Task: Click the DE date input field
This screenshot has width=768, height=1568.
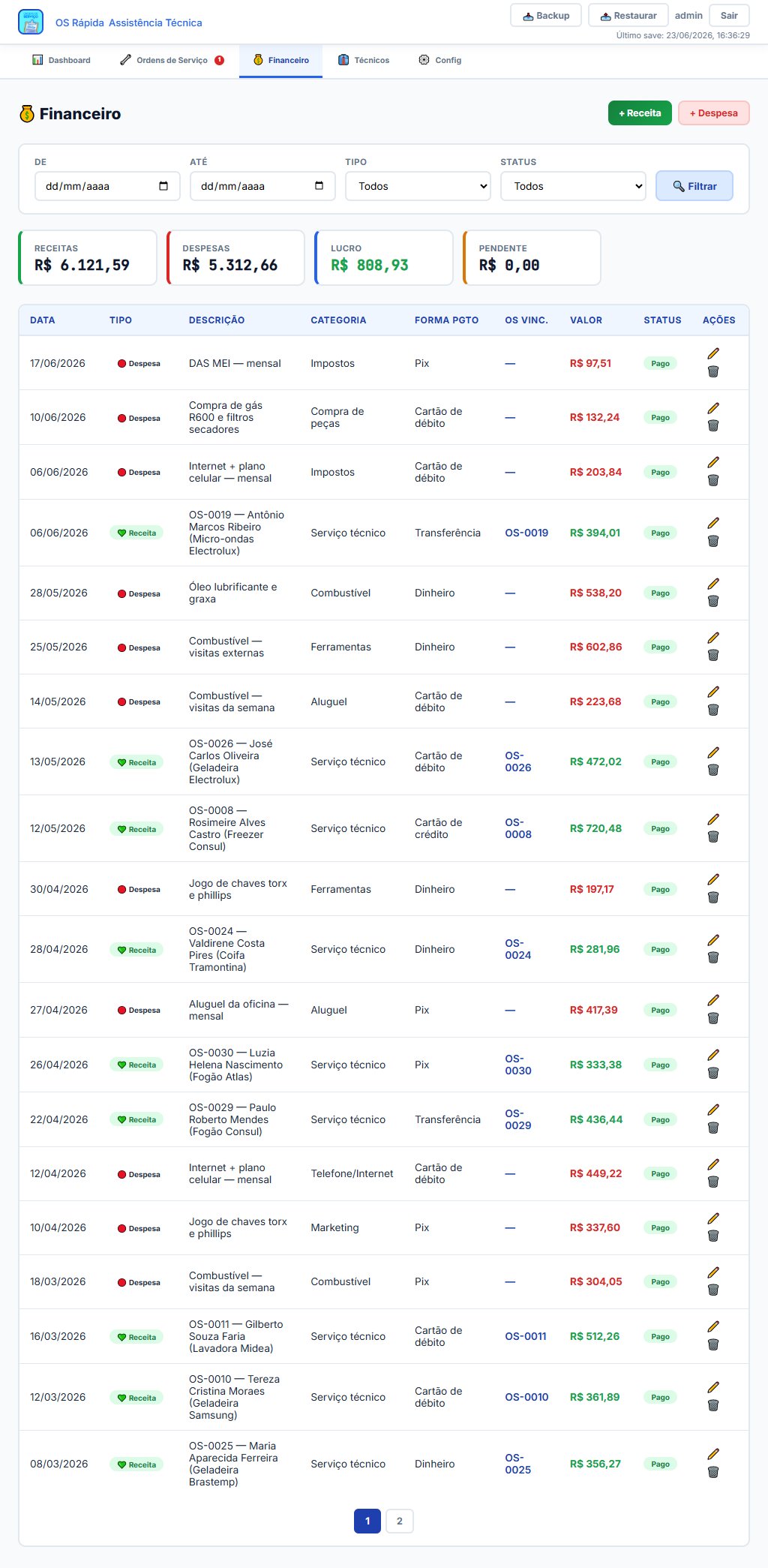Action: pyautogui.click(x=107, y=186)
